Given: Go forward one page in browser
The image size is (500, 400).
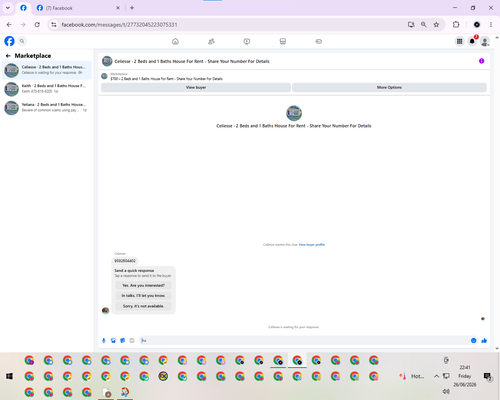Looking at the screenshot, I should pos(23,25).
